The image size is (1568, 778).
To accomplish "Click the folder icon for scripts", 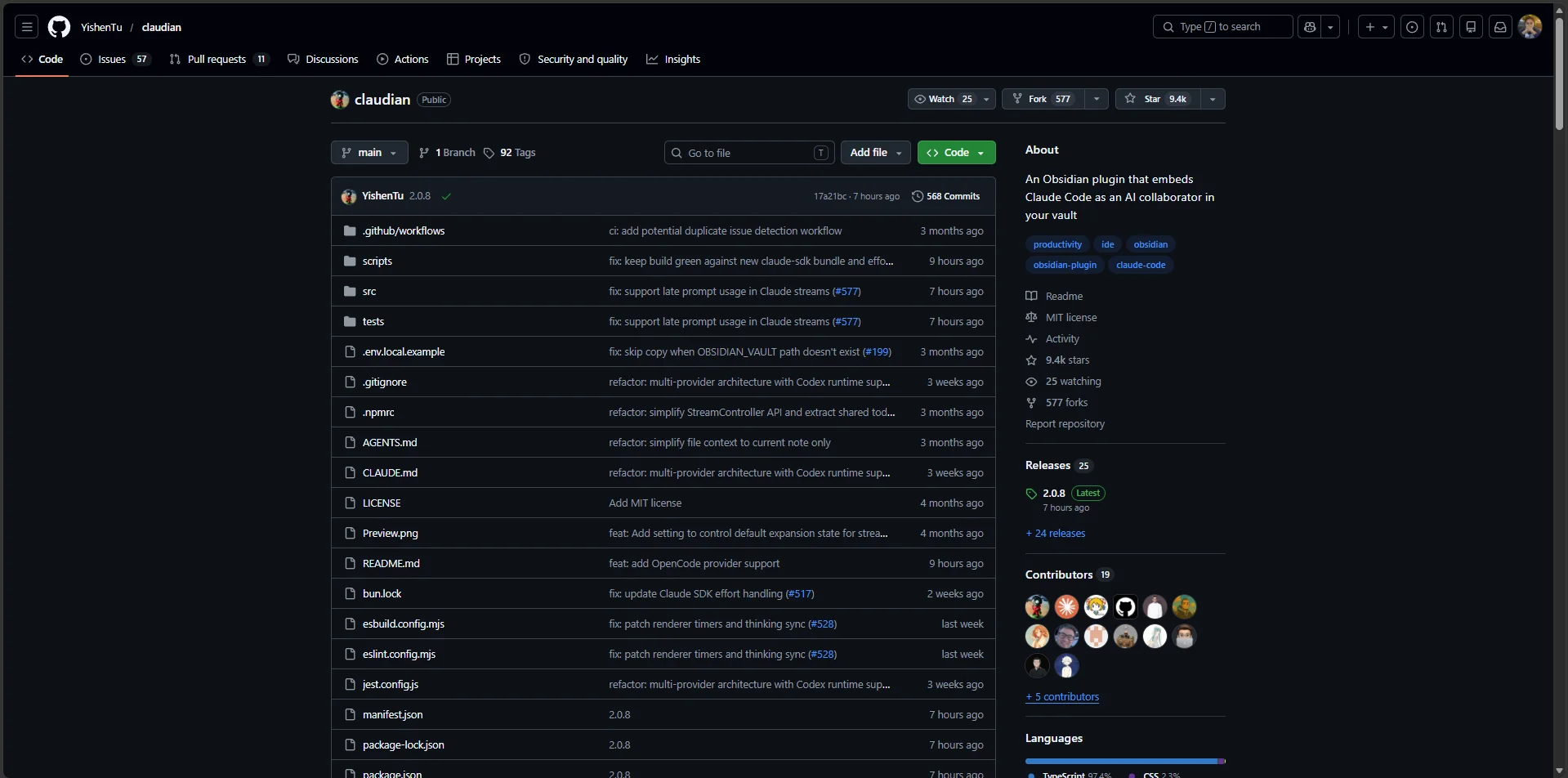I will (x=350, y=261).
